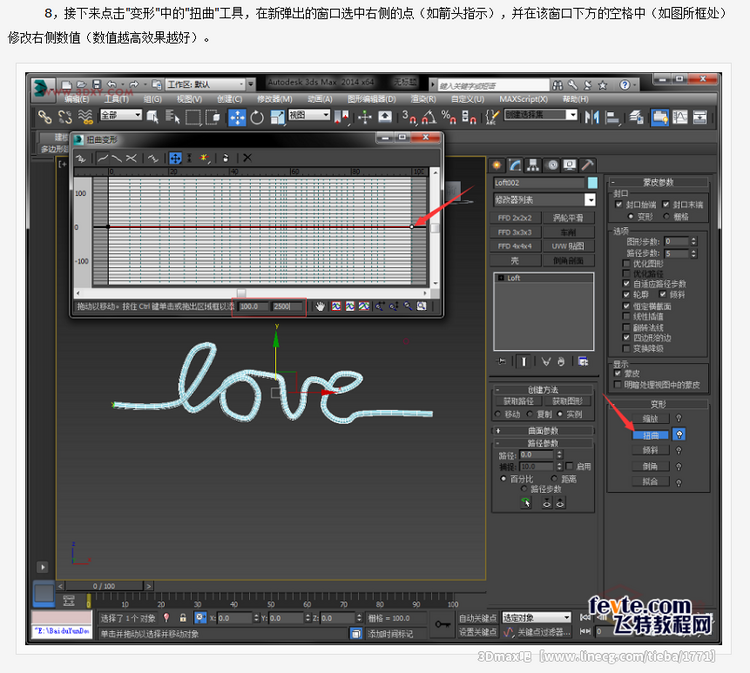Click the Set Keys key icon
The height and width of the screenshot is (673, 750).
coord(442,624)
